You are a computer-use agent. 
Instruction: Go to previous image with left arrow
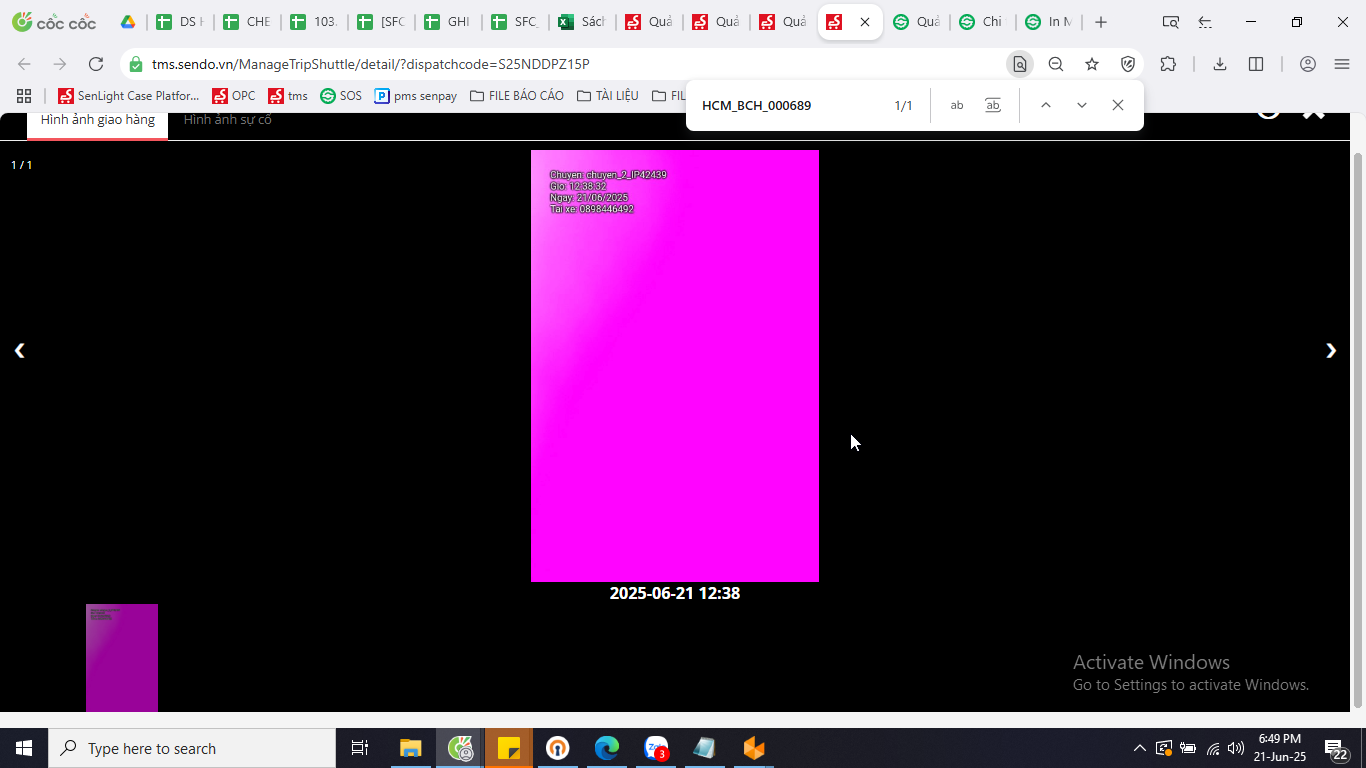19,350
